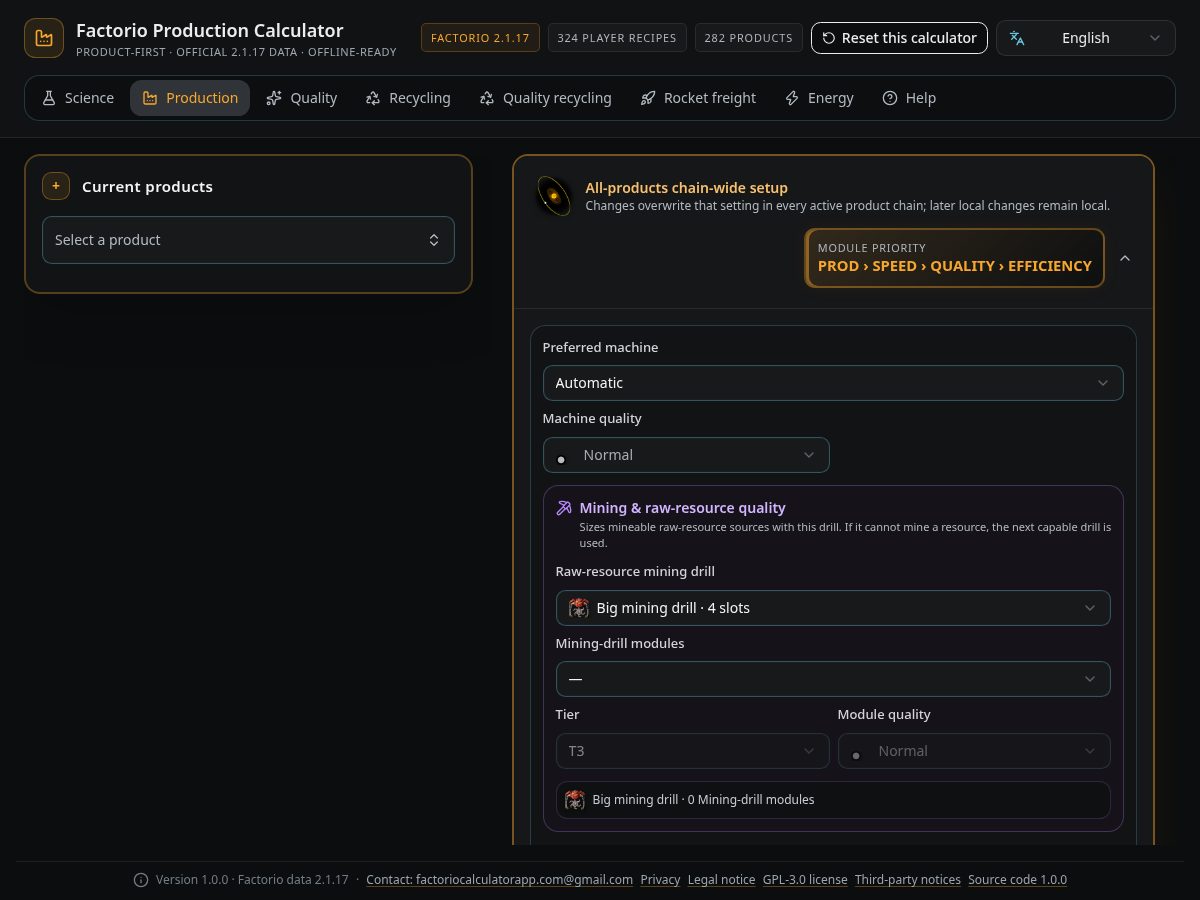This screenshot has width=1200, height=900.
Task: Open the Select a product dropdown
Action: point(248,240)
